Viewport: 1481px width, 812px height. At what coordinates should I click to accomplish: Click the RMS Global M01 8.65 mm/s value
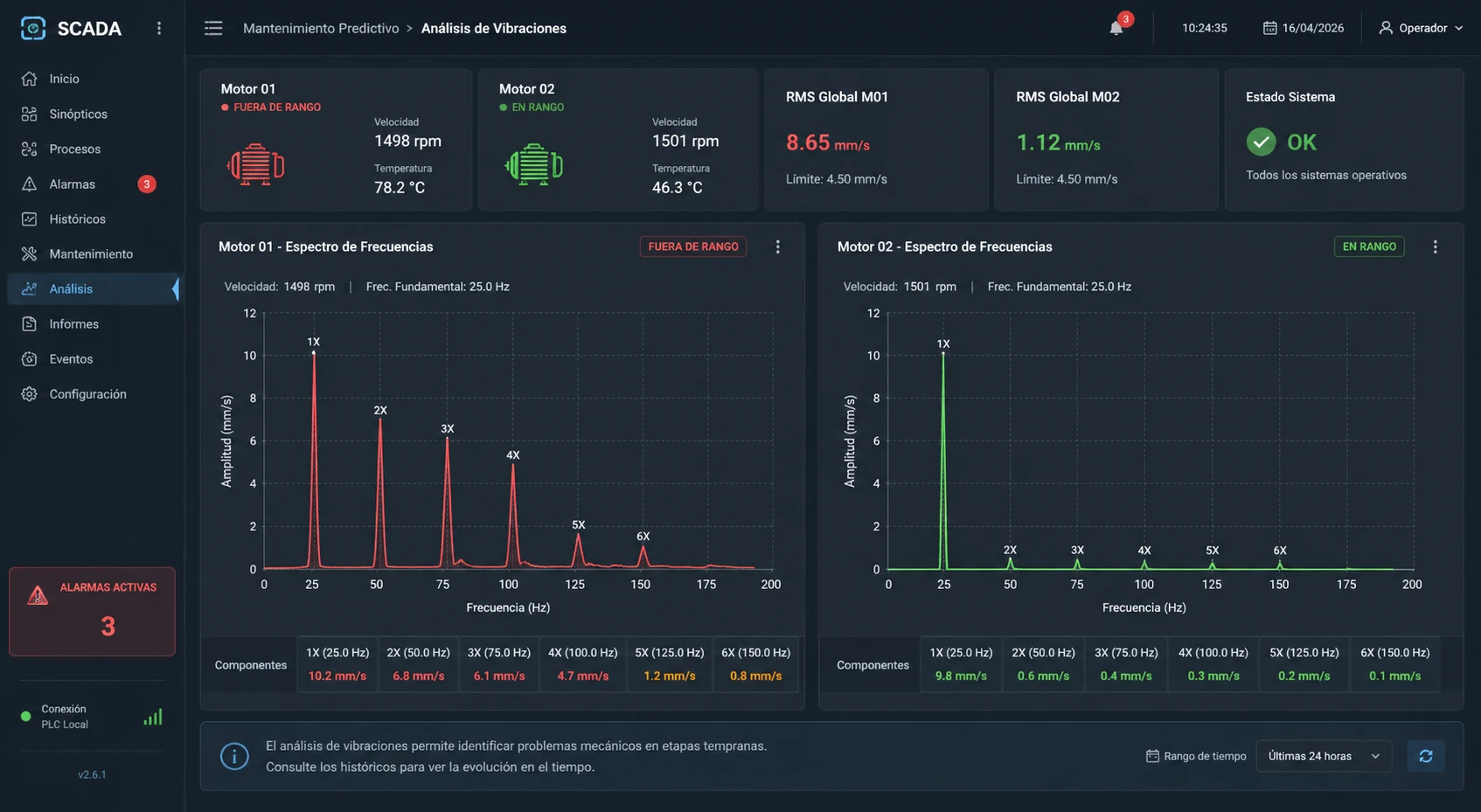pyautogui.click(x=827, y=142)
